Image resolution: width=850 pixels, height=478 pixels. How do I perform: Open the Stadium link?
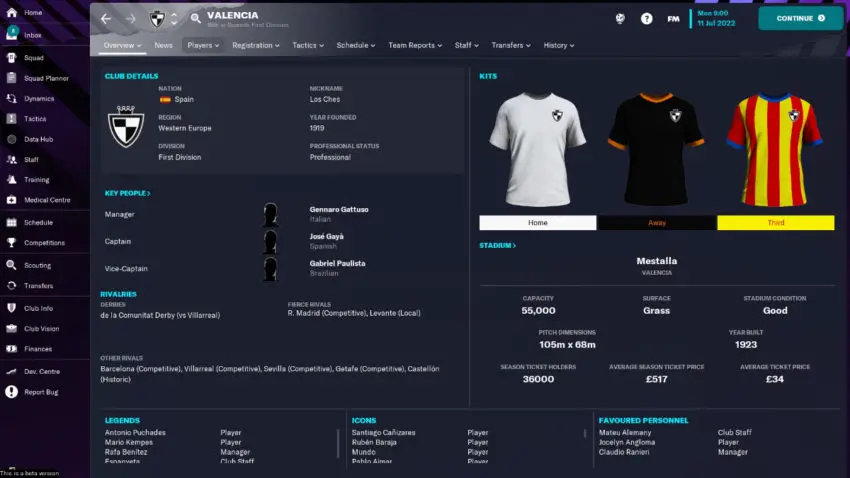click(x=497, y=246)
